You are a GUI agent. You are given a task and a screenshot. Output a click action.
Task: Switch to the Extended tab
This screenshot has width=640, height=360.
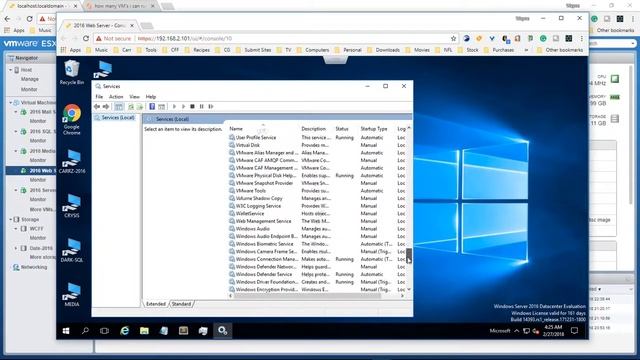pos(156,304)
